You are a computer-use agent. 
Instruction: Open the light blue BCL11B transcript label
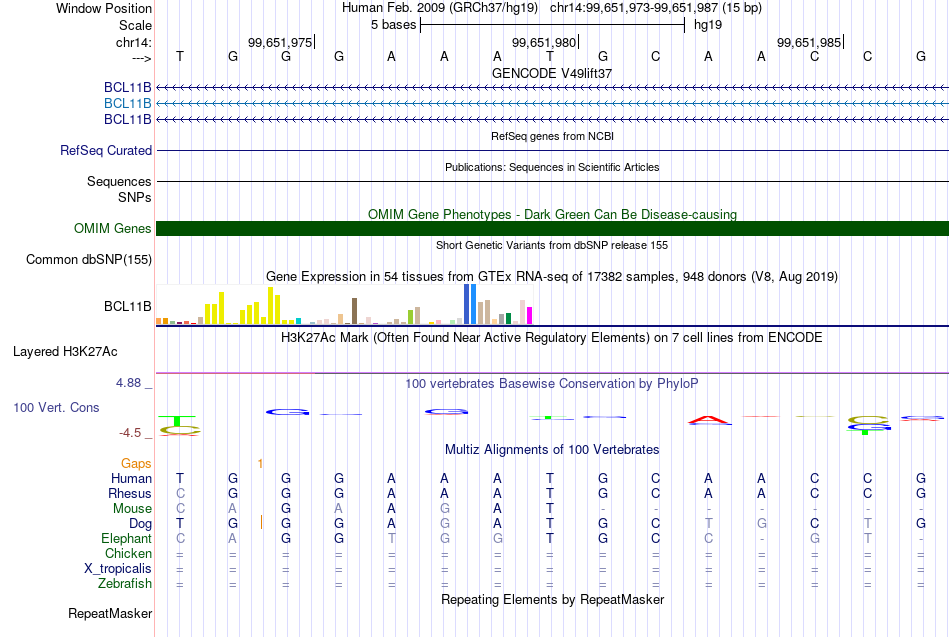[127, 104]
